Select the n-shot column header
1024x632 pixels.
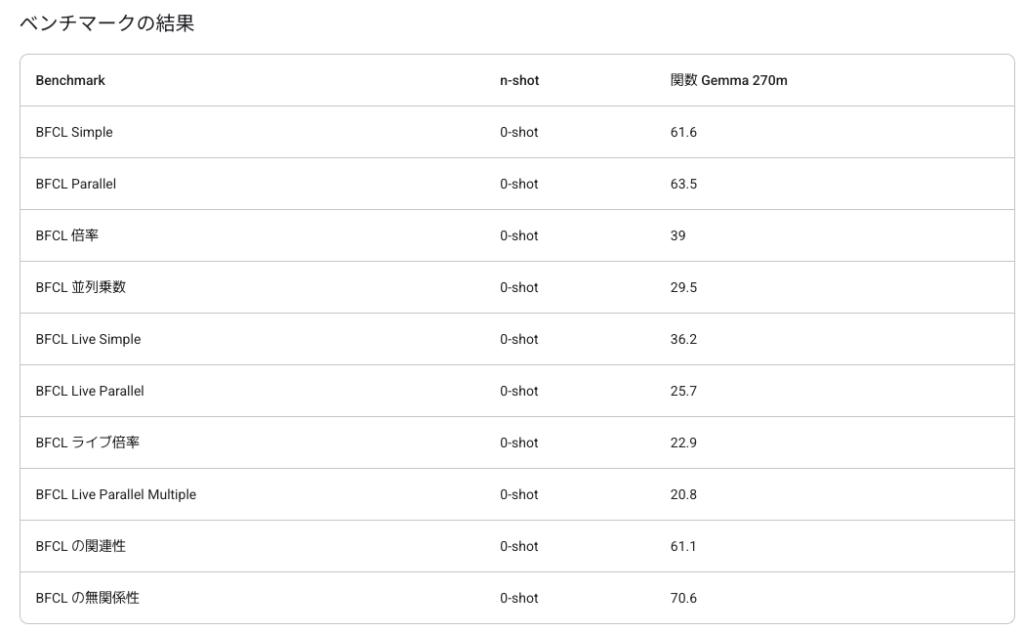[x=519, y=81]
